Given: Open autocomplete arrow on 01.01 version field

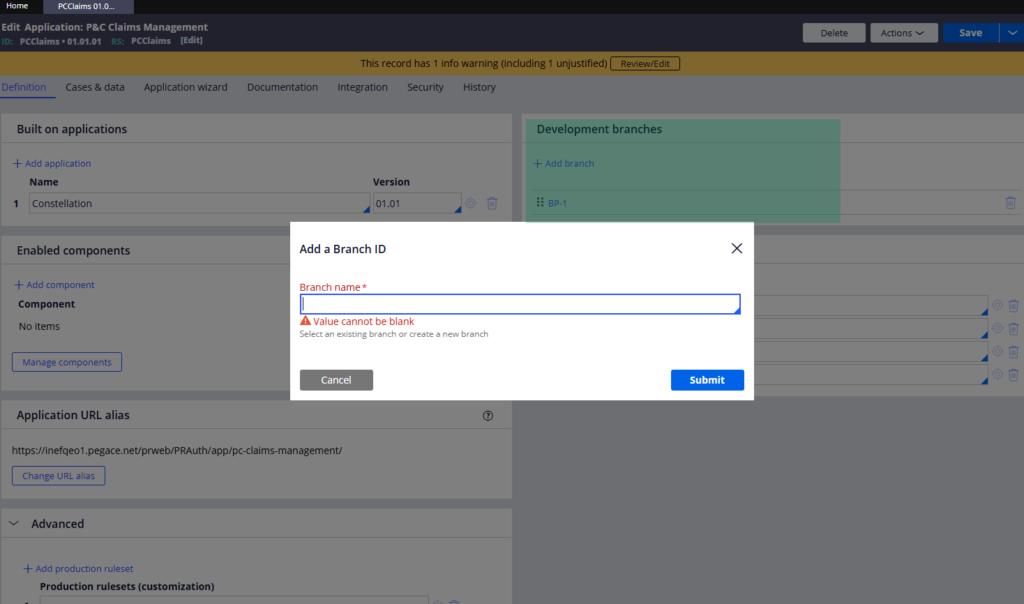Looking at the screenshot, I should [457, 209].
